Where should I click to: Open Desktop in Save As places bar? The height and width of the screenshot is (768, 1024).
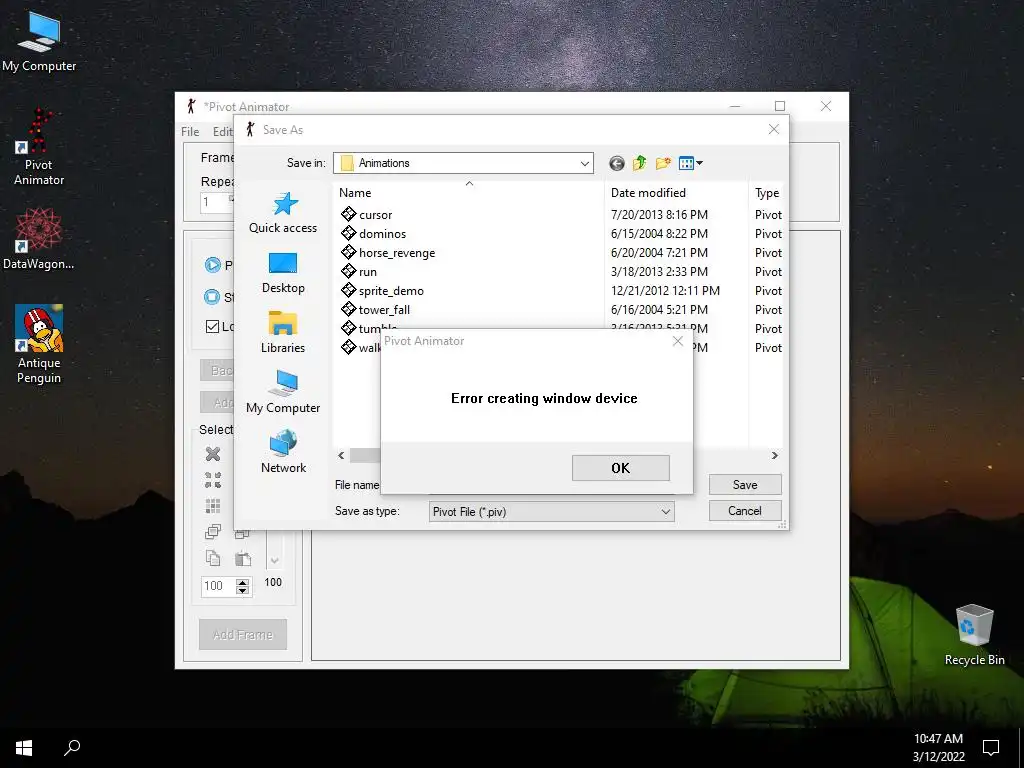[283, 274]
